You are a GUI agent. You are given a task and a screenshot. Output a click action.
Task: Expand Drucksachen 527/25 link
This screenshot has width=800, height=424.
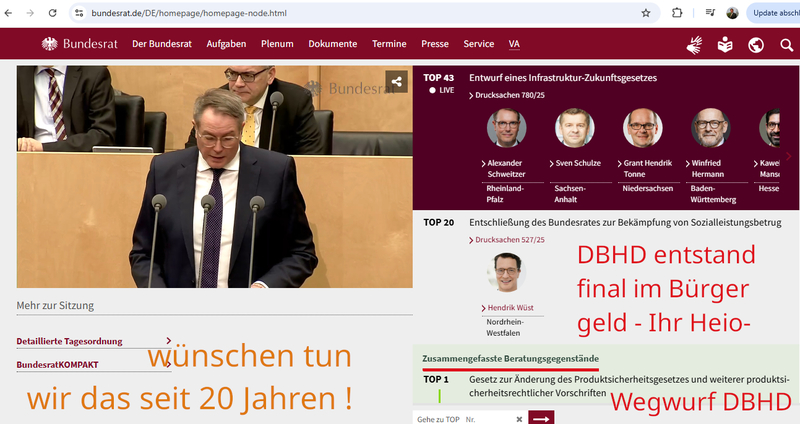(506, 240)
